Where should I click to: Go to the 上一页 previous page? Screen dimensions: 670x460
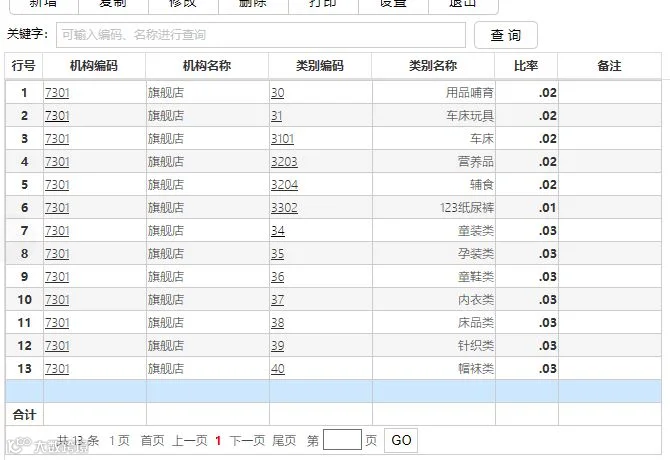[190, 440]
